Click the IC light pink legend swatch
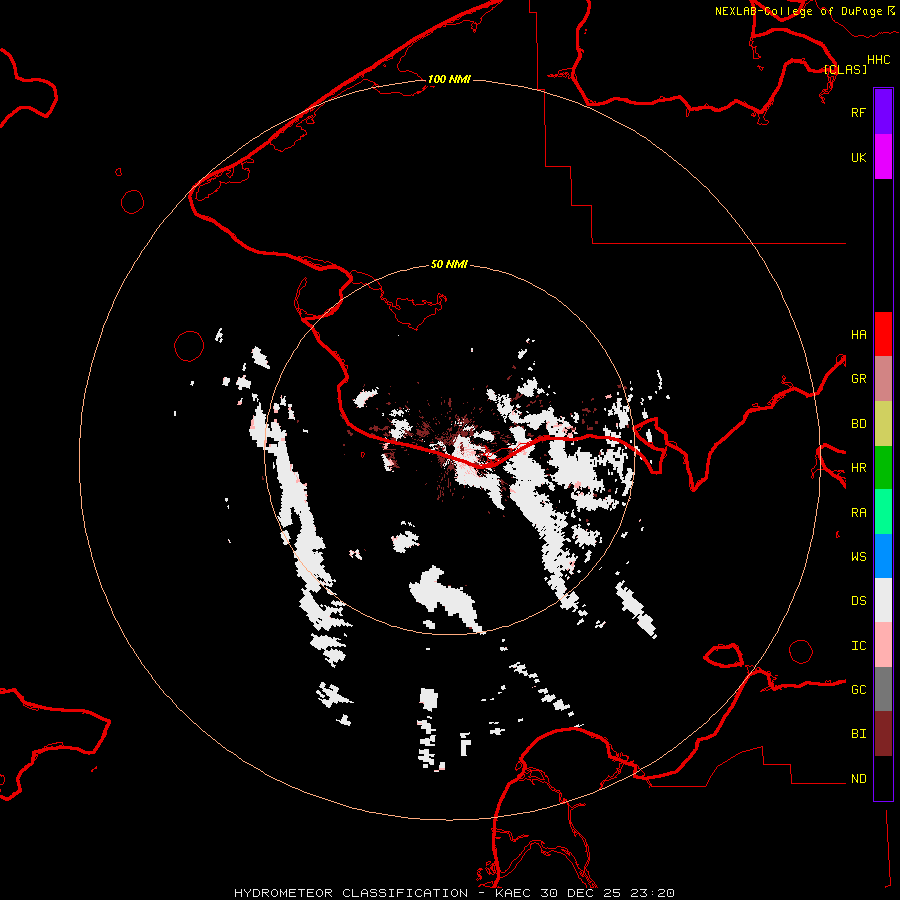900x900 pixels. (x=883, y=645)
